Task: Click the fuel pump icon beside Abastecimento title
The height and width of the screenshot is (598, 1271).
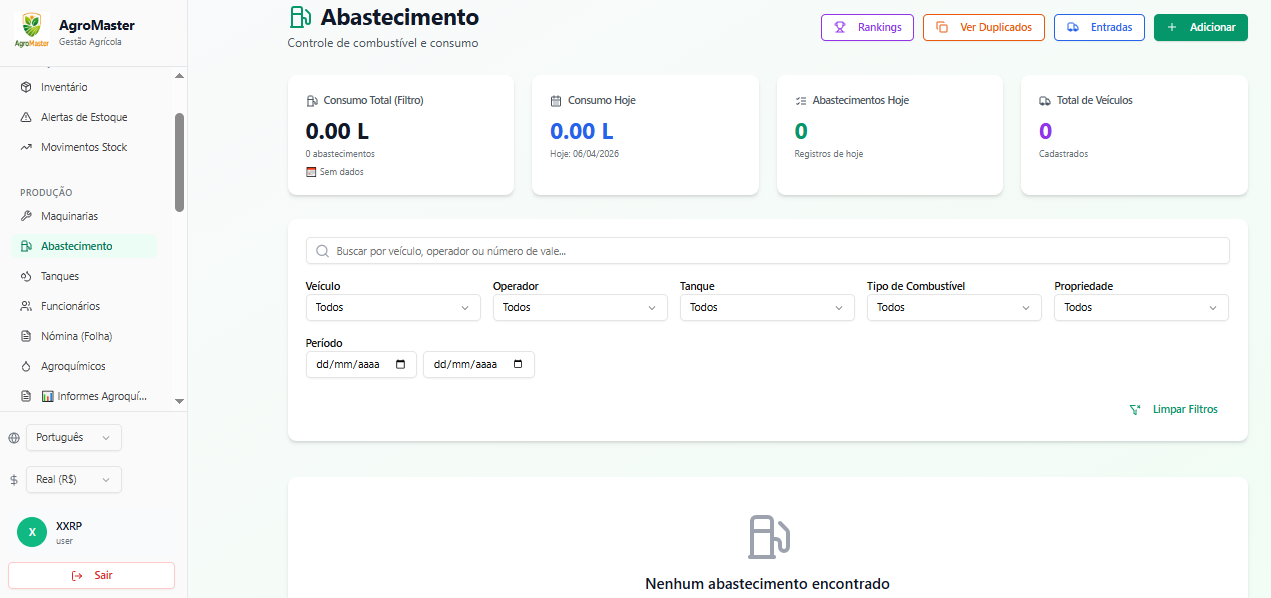Action: tap(300, 17)
